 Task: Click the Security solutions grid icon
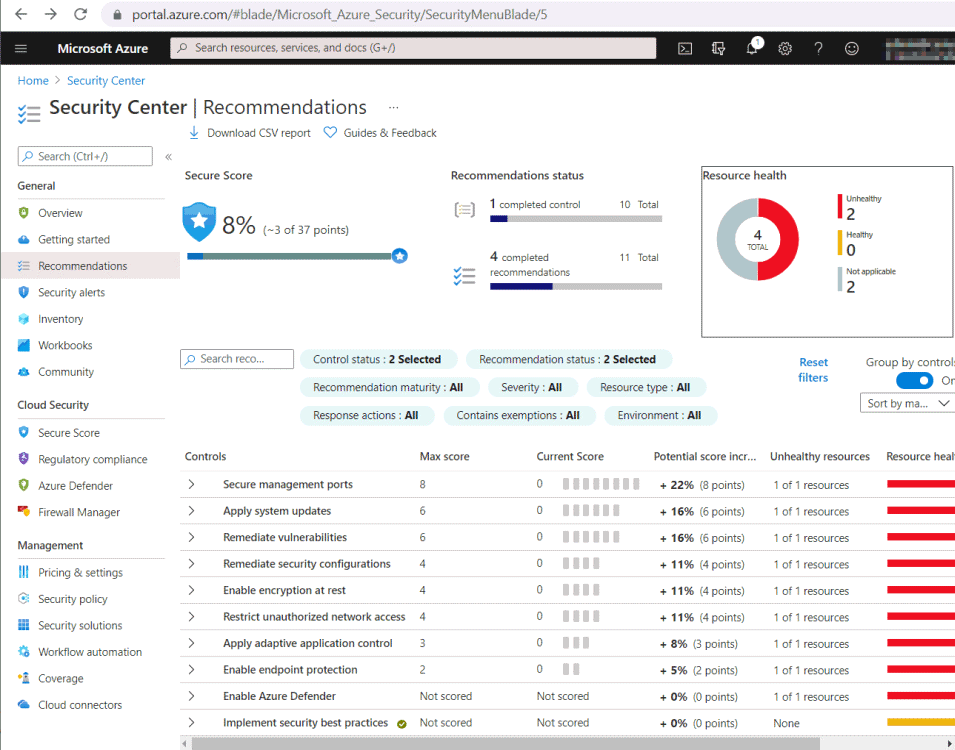tap(24, 625)
